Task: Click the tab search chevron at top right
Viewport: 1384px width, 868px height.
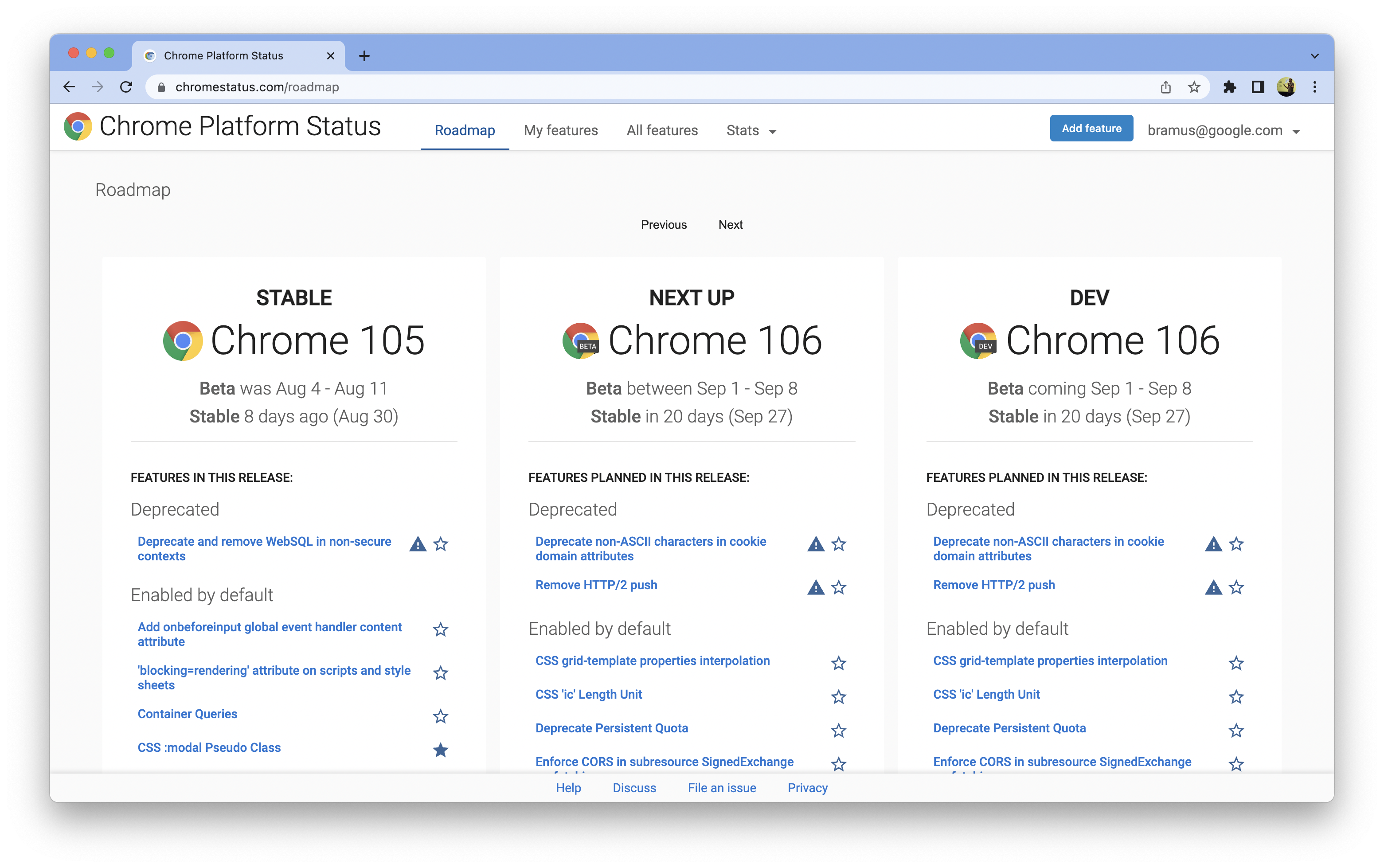Action: 1314,56
